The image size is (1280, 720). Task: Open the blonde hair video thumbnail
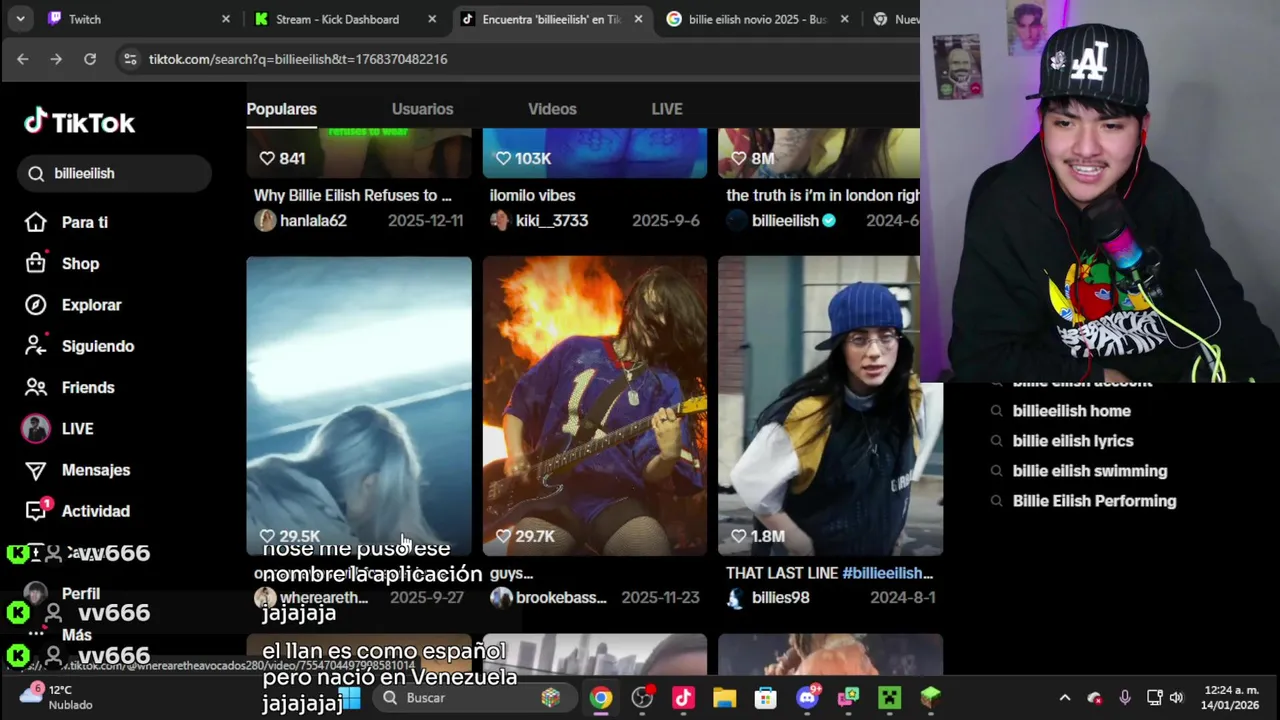[359, 406]
